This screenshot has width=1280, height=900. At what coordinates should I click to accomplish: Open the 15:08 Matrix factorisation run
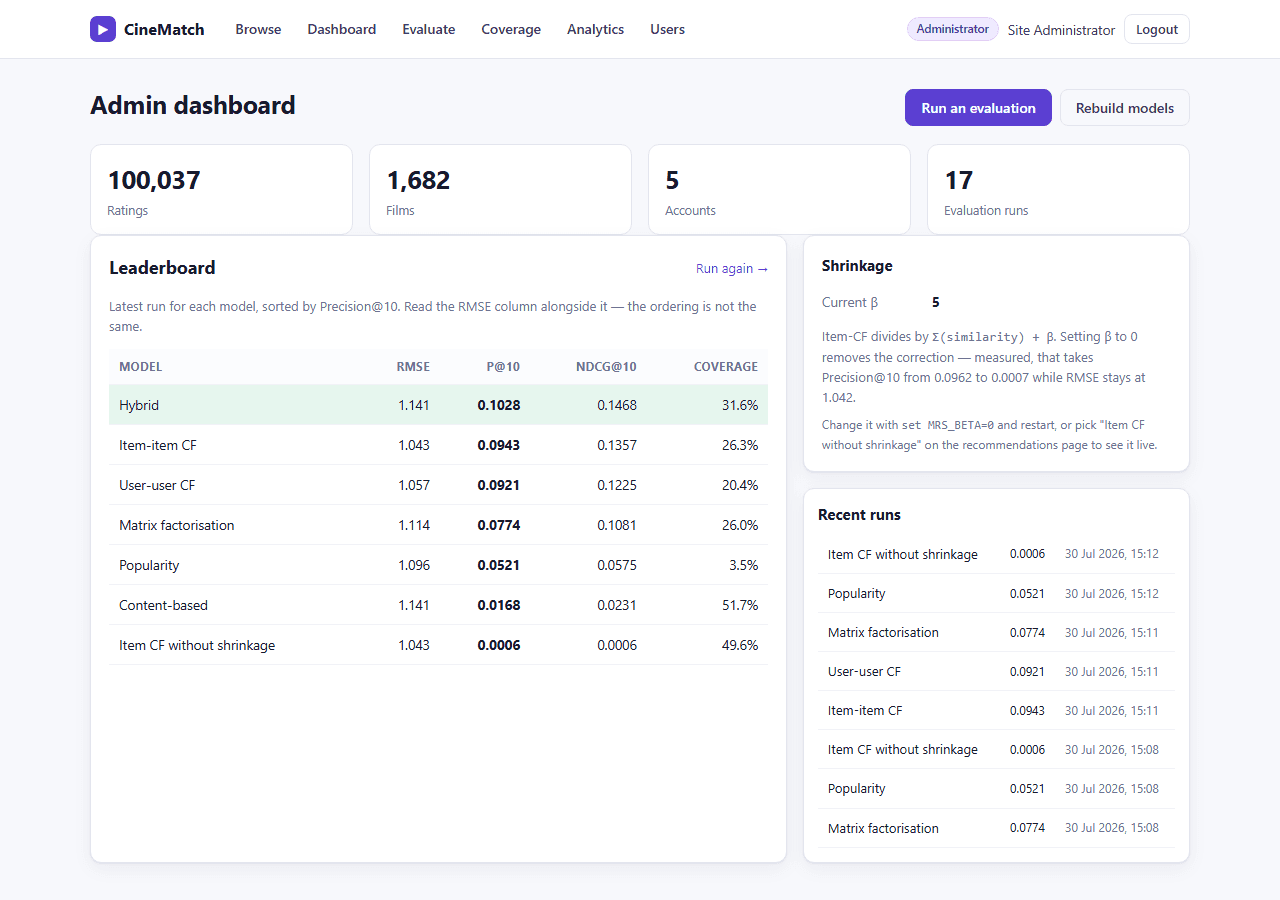click(x=996, y=828)
